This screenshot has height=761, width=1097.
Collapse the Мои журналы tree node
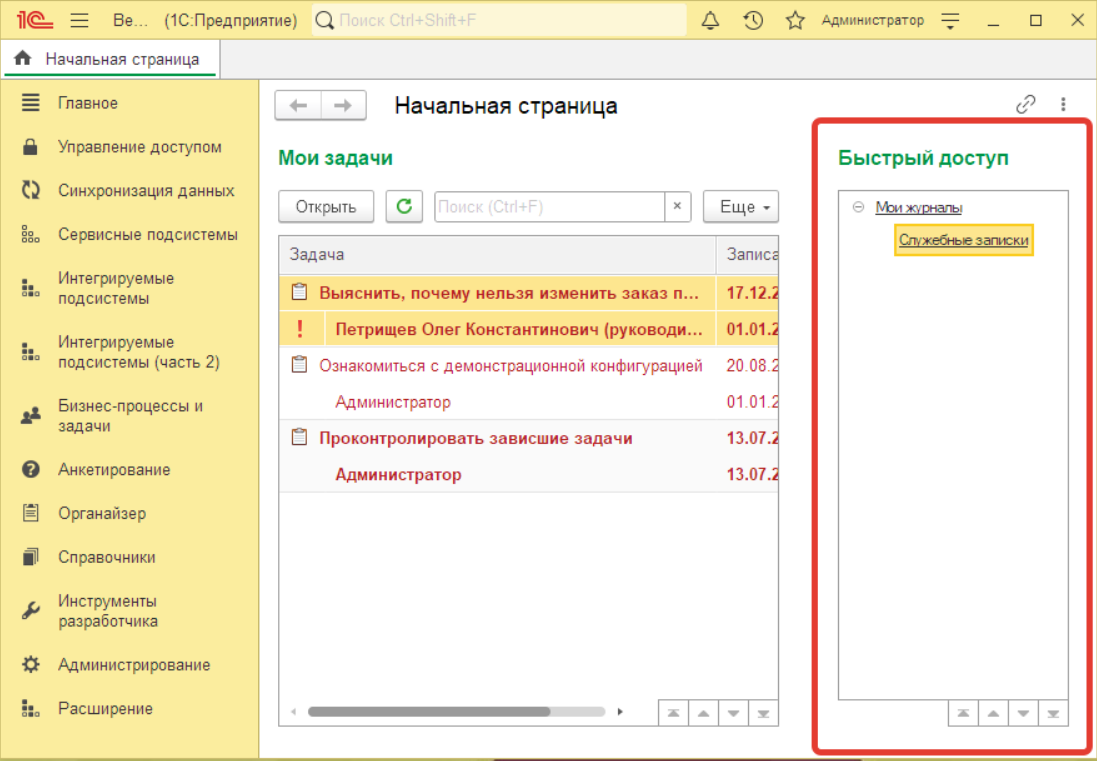coord(857,207)
